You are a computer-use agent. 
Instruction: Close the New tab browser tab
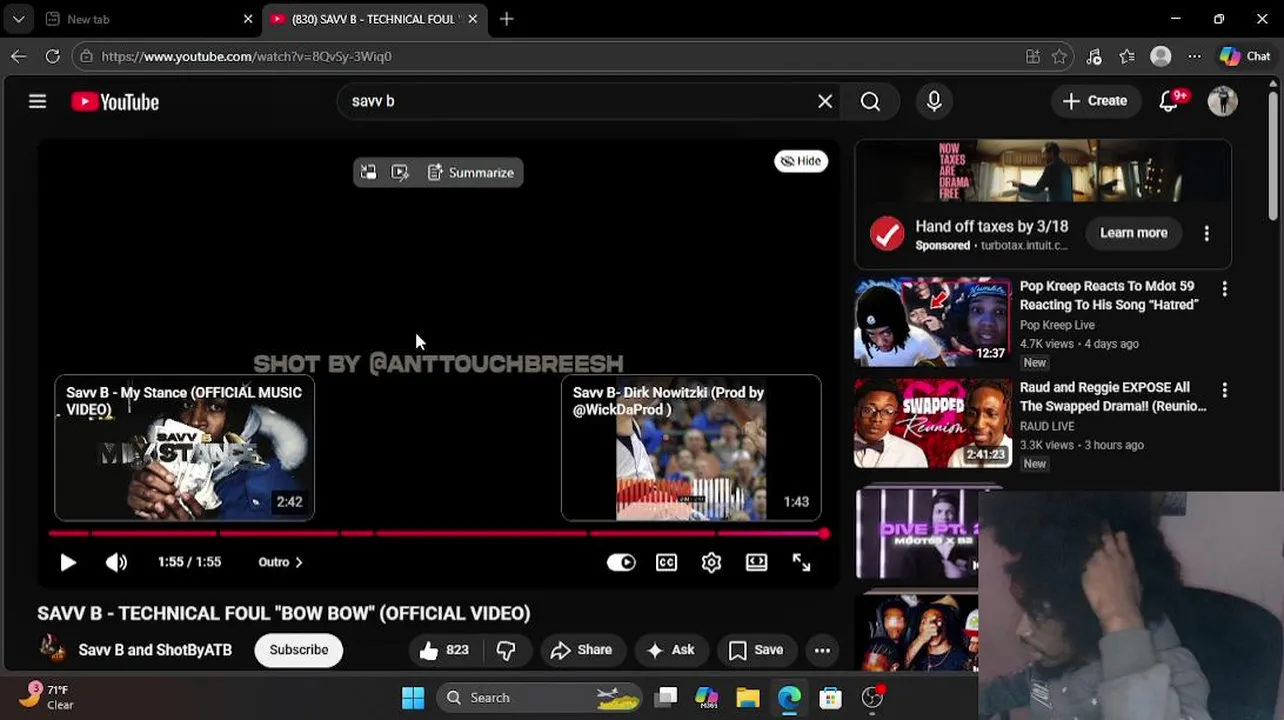[248, 19]
